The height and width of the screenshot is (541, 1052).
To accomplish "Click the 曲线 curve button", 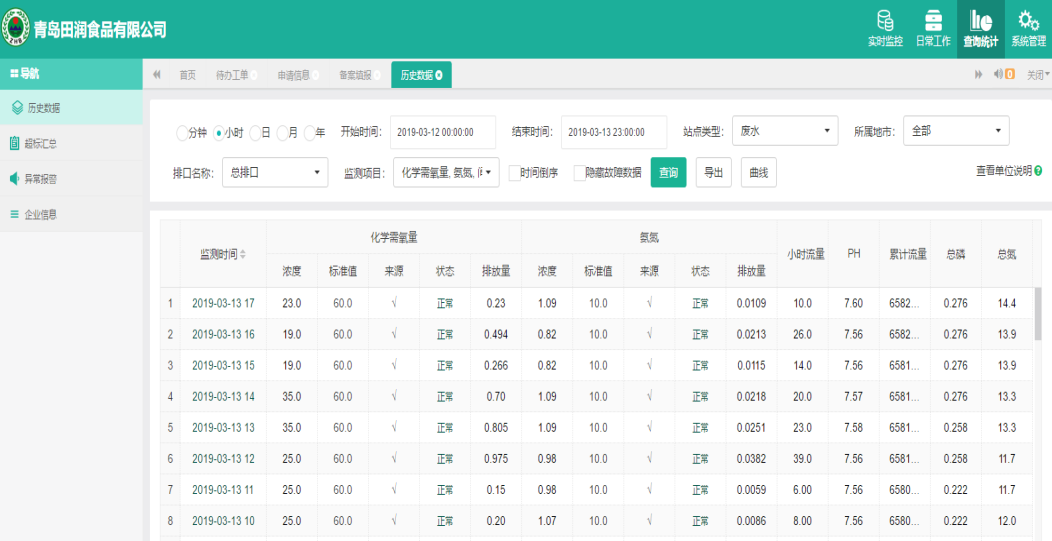I will point(759,173).
